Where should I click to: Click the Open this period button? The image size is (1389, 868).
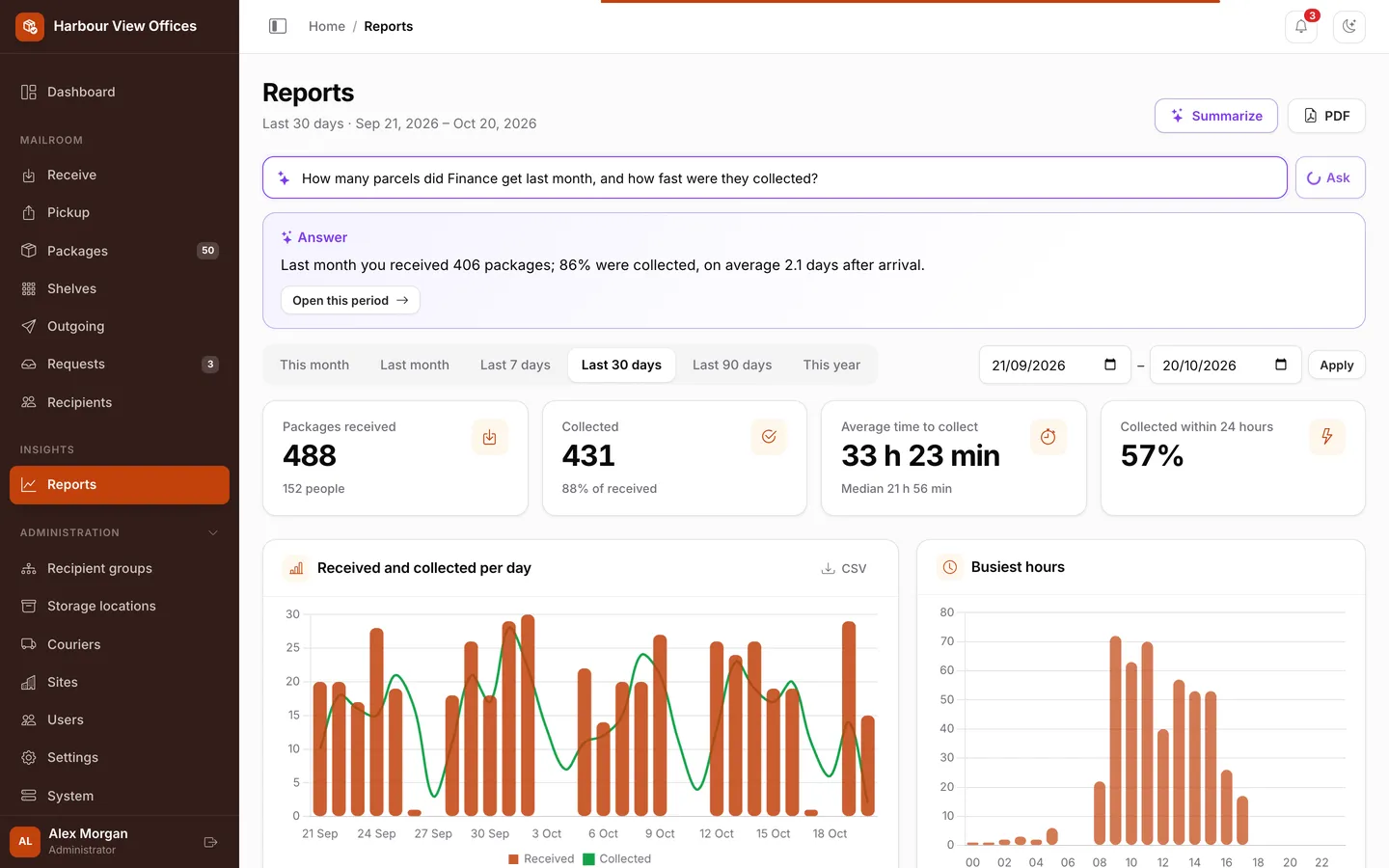pos(350,300)
